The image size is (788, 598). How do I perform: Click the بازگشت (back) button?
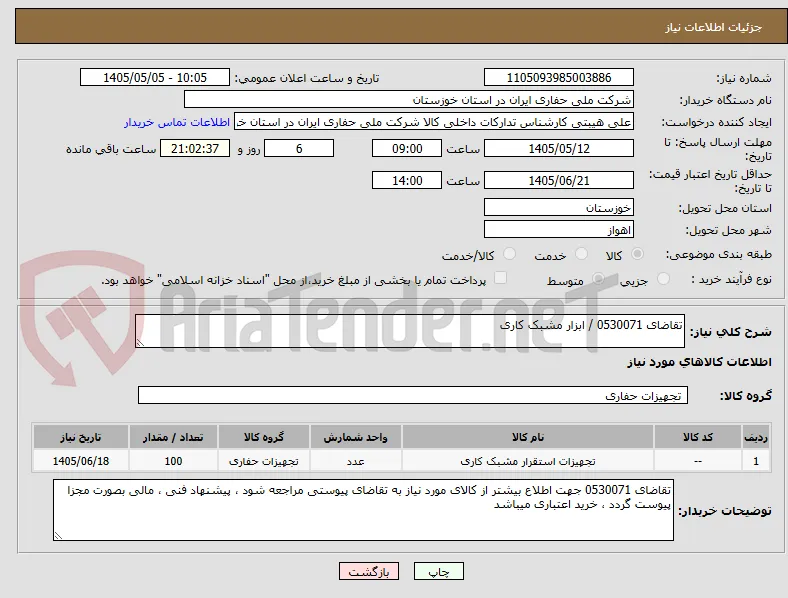pos(369,571)
